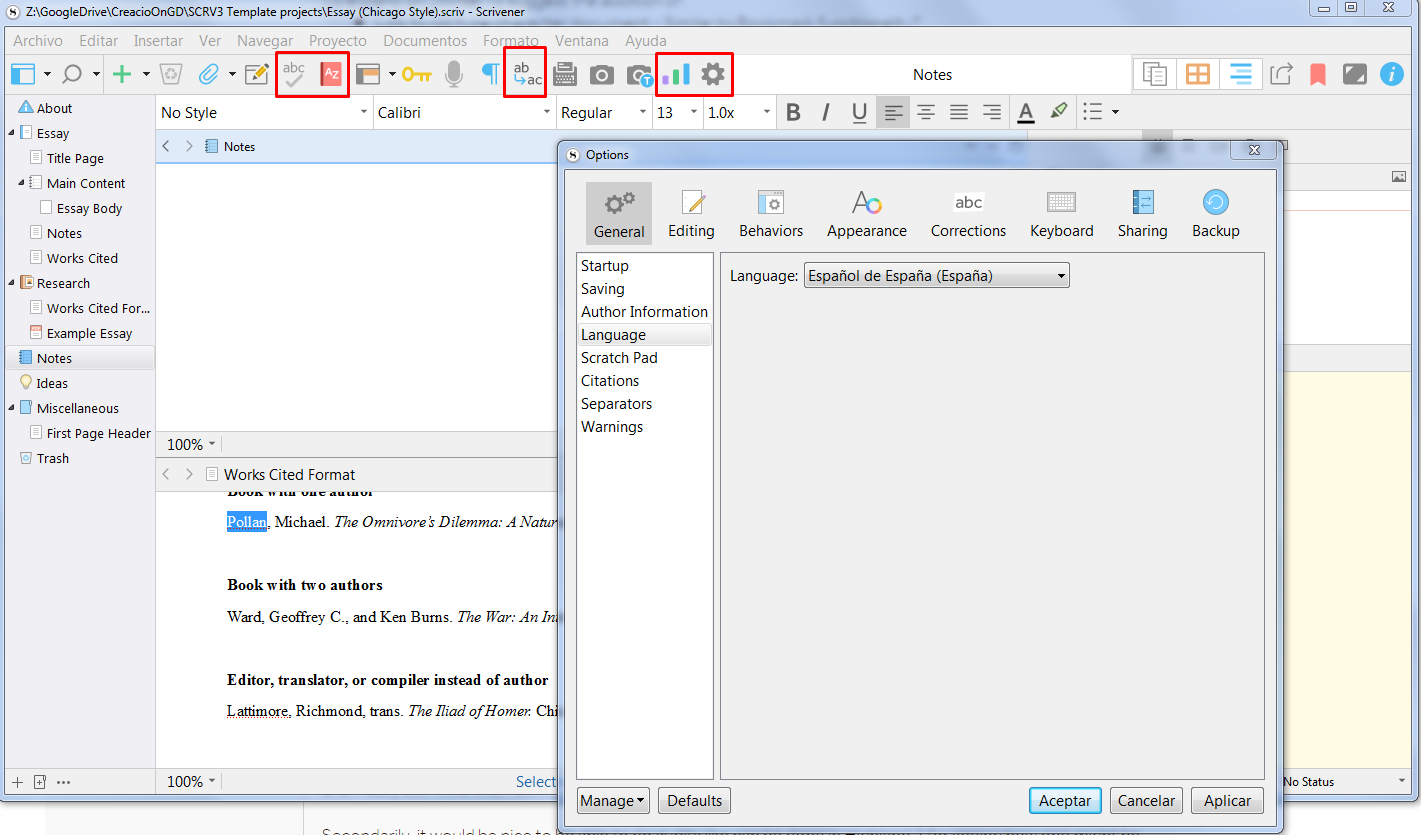This screenshot has width=1421, height=835.
Task: Set center text alignment
Action: coord(926,113)
